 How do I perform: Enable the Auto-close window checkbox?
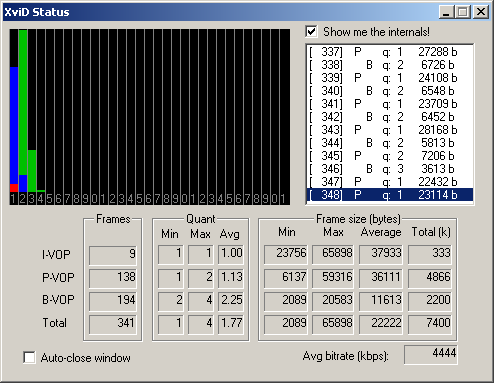29,358
